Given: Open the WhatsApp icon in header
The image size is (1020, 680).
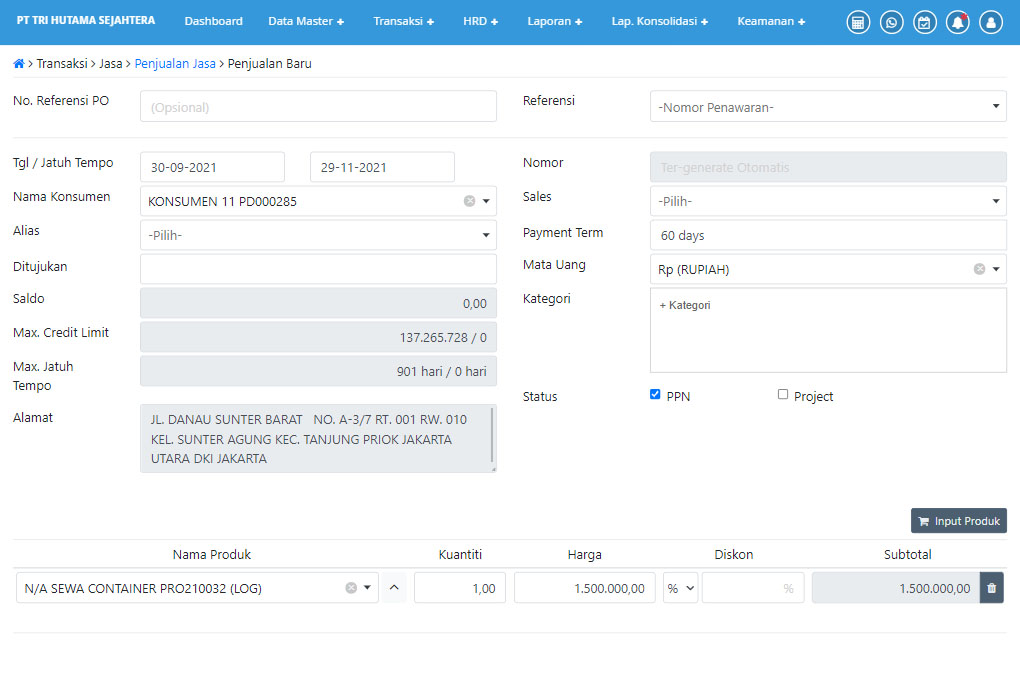Looking at the screenshot, I should tap(891, 22).
